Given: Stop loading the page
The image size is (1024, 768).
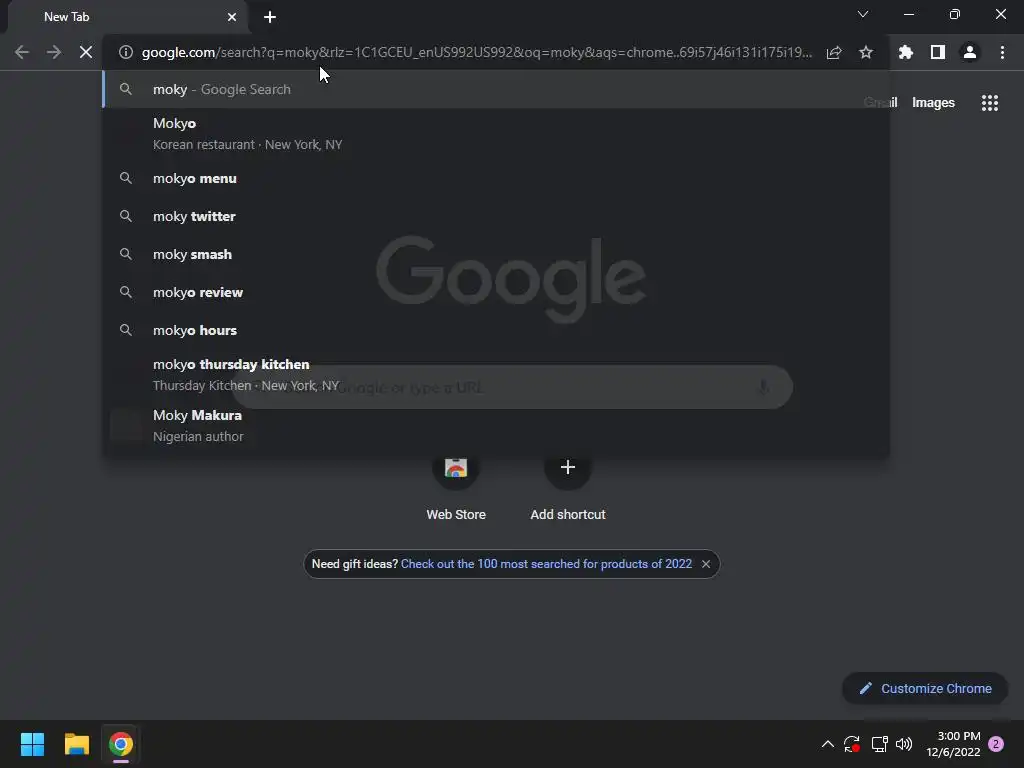Looking at the screenshot, I should [86, 52].
